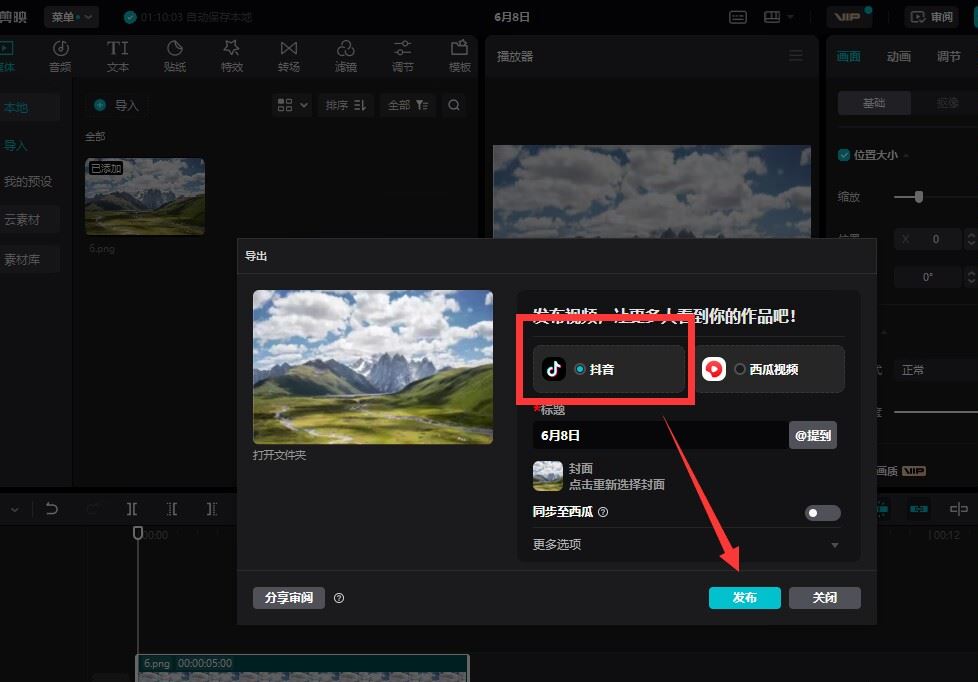This screenshot has height=682, width=978.
Task: Click the 打开文件夹 link
Action: tap(279, 455)
